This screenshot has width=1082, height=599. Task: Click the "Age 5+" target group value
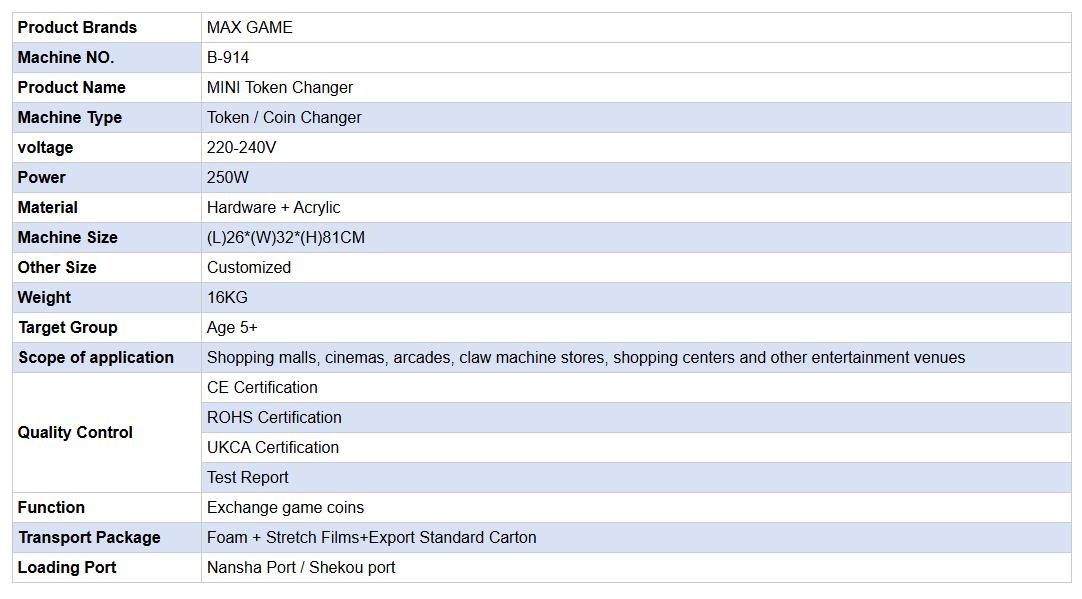(x=232, y=328)
